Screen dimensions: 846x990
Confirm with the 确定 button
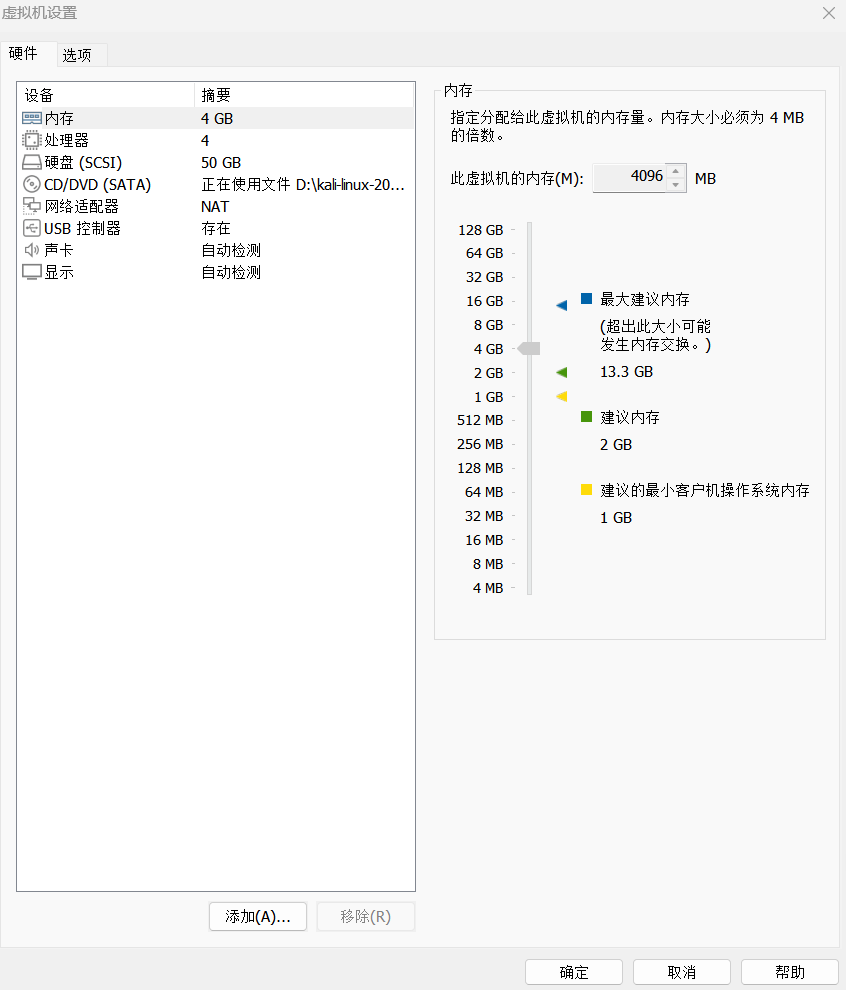[x=574, y=972]
